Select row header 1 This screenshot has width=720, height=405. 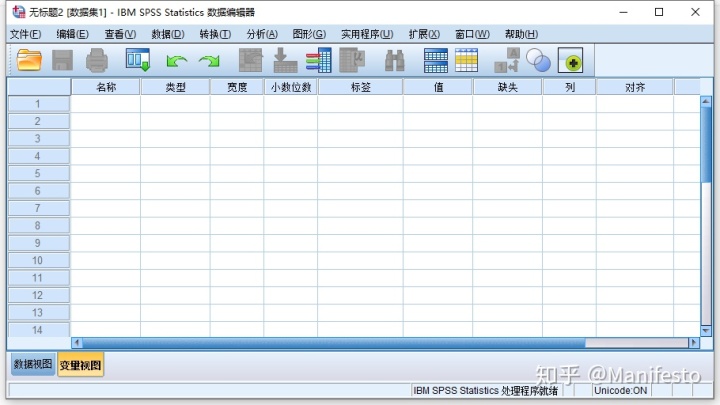(x=39, y=104)
